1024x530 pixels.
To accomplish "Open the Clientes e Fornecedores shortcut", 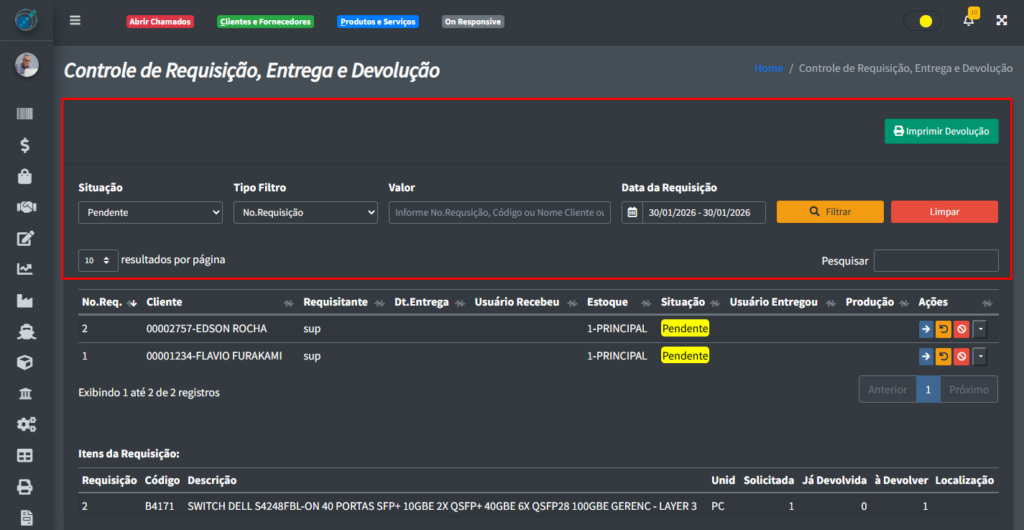I will click(265, 21).
